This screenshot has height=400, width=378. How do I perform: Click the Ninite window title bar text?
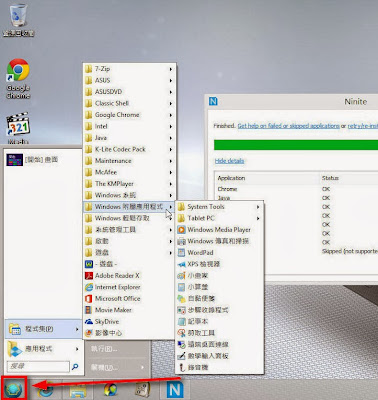355,102
